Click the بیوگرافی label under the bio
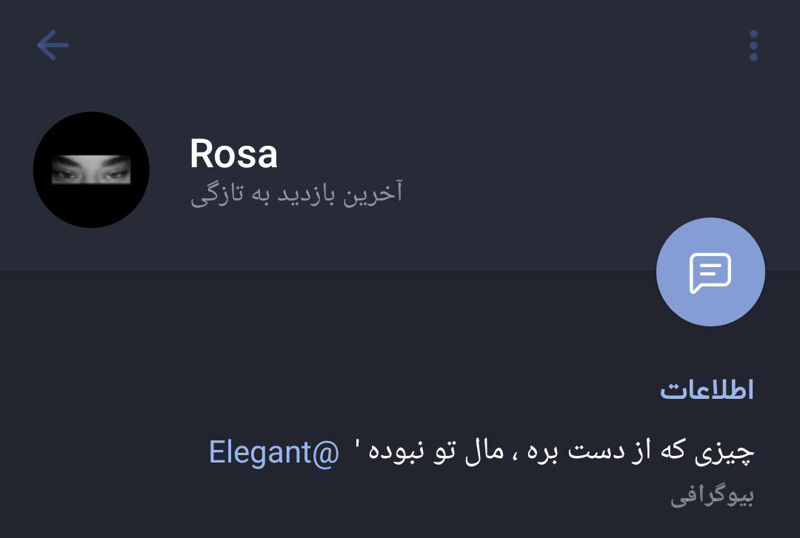Screen dimensions: 800x538 pyautogui.click(x=711, y=496)
